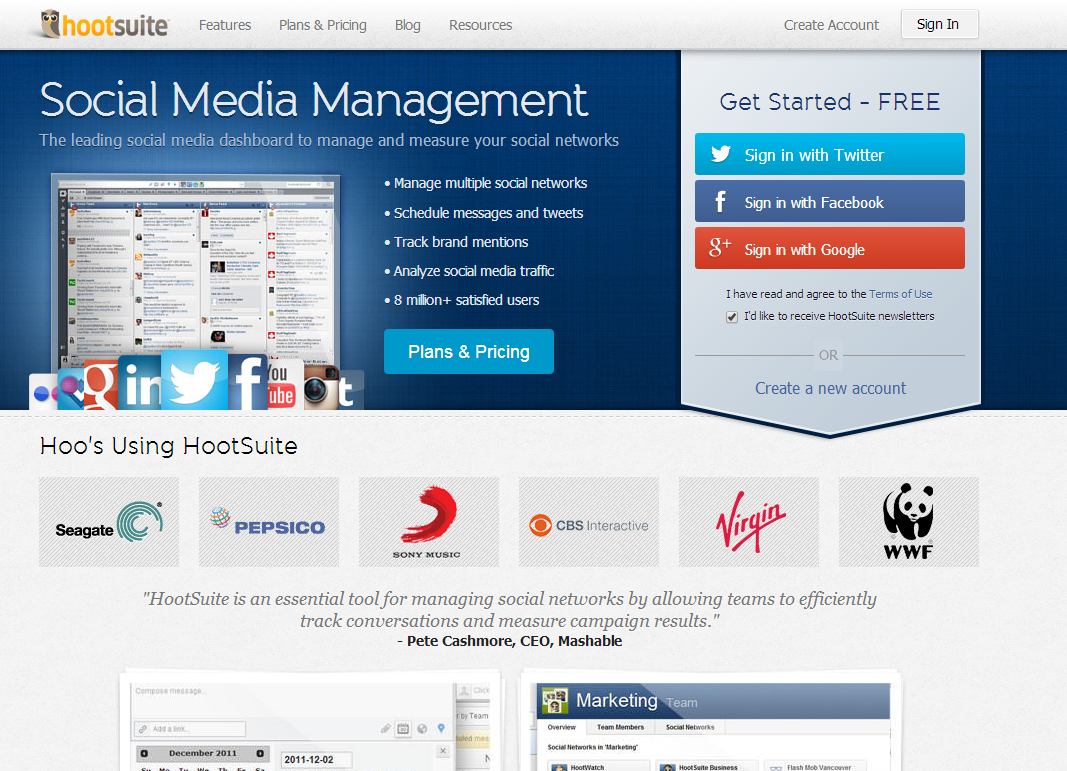Click the Sign in with Google button

pyautogui.click(x=830, y=248)
